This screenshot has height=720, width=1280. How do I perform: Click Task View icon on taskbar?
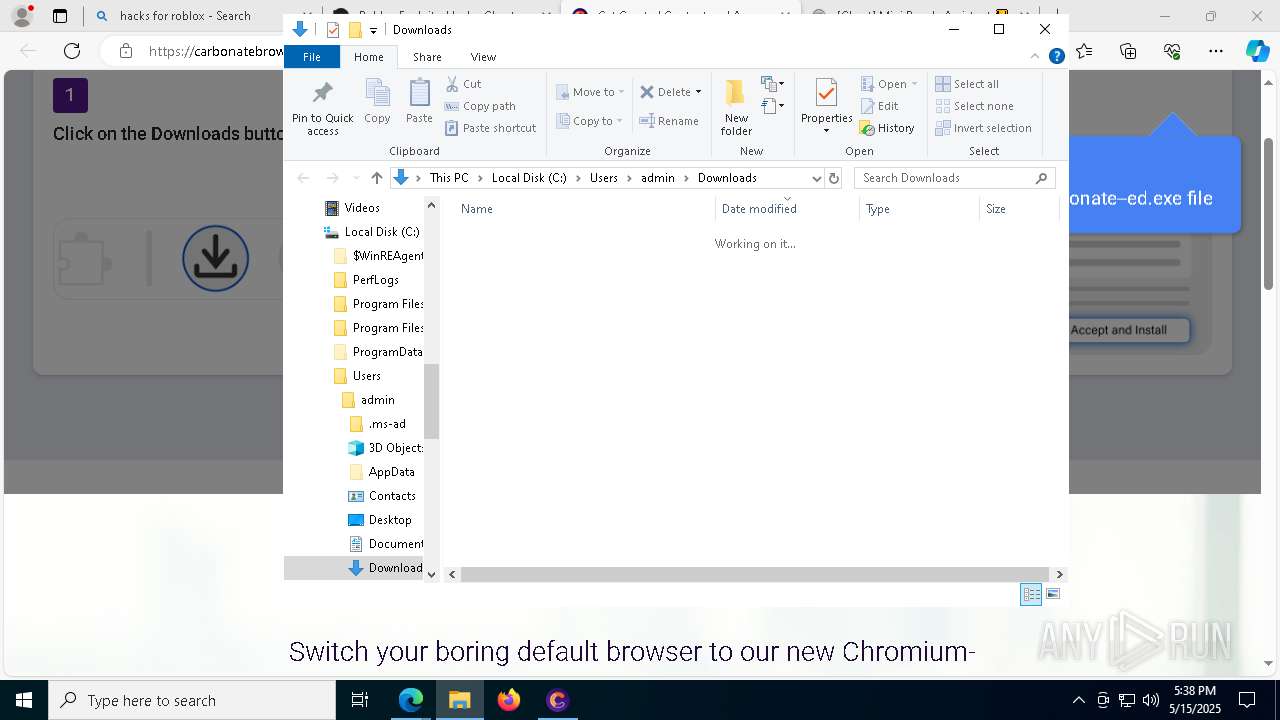(x=361, y=700)
